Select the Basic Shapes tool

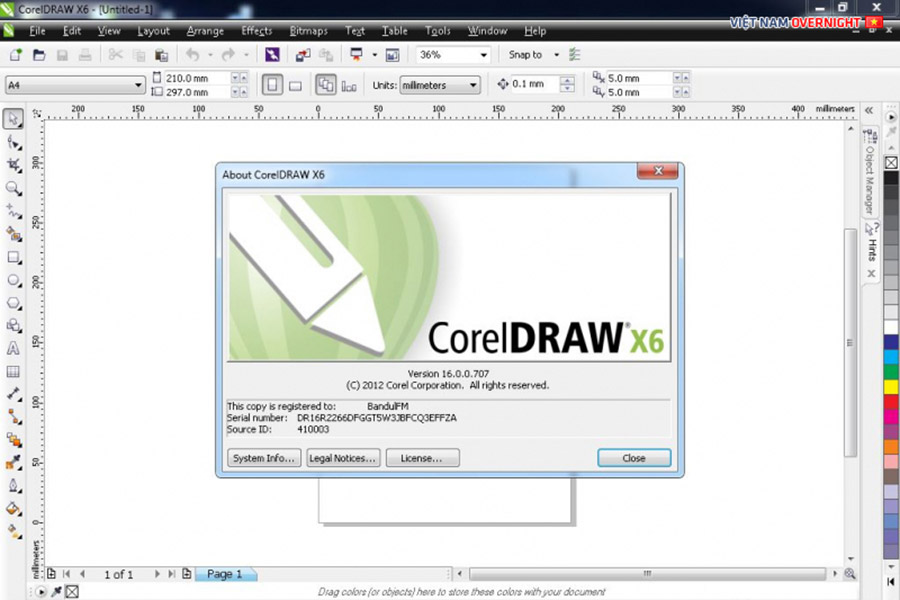click(x=13, y=326)
